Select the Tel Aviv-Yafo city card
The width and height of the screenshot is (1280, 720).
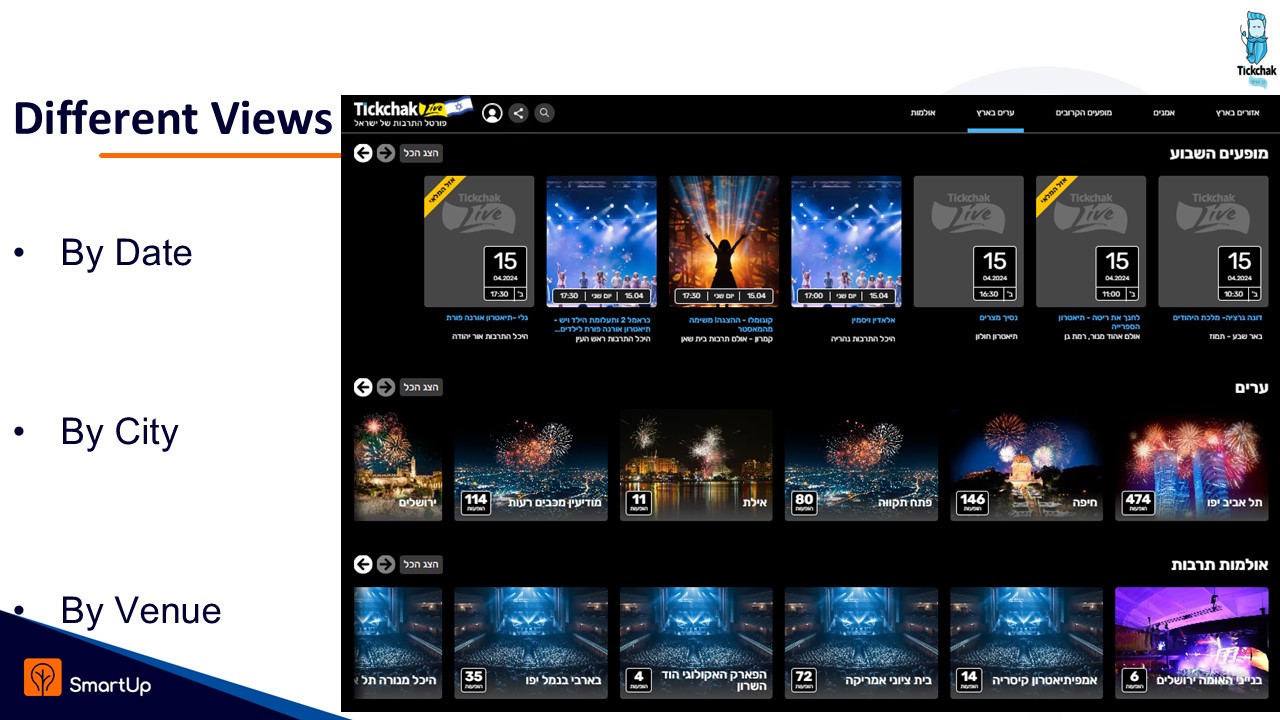click(1191, 464)
